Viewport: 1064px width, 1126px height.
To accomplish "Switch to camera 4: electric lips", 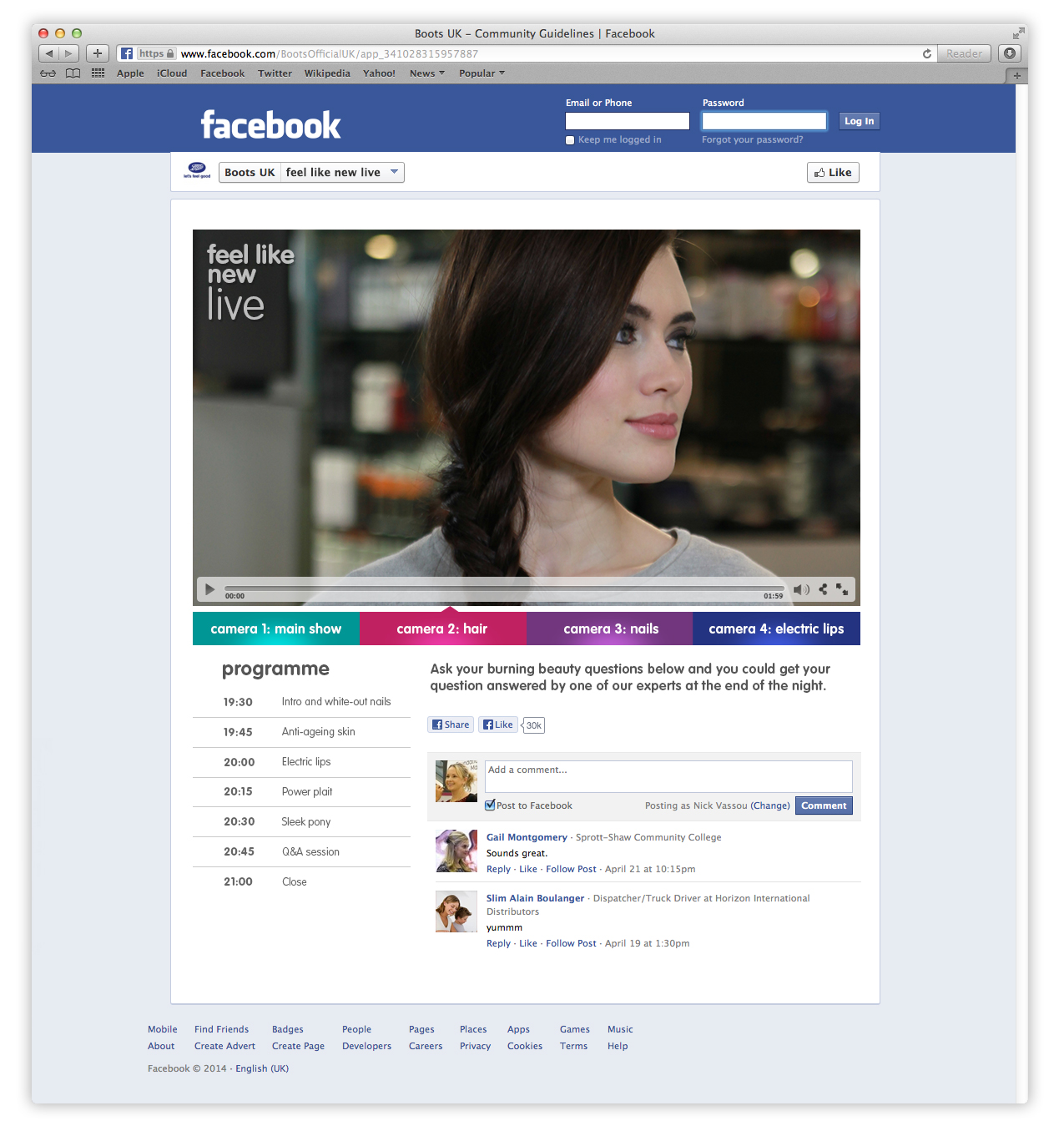I will click(776, 629).
